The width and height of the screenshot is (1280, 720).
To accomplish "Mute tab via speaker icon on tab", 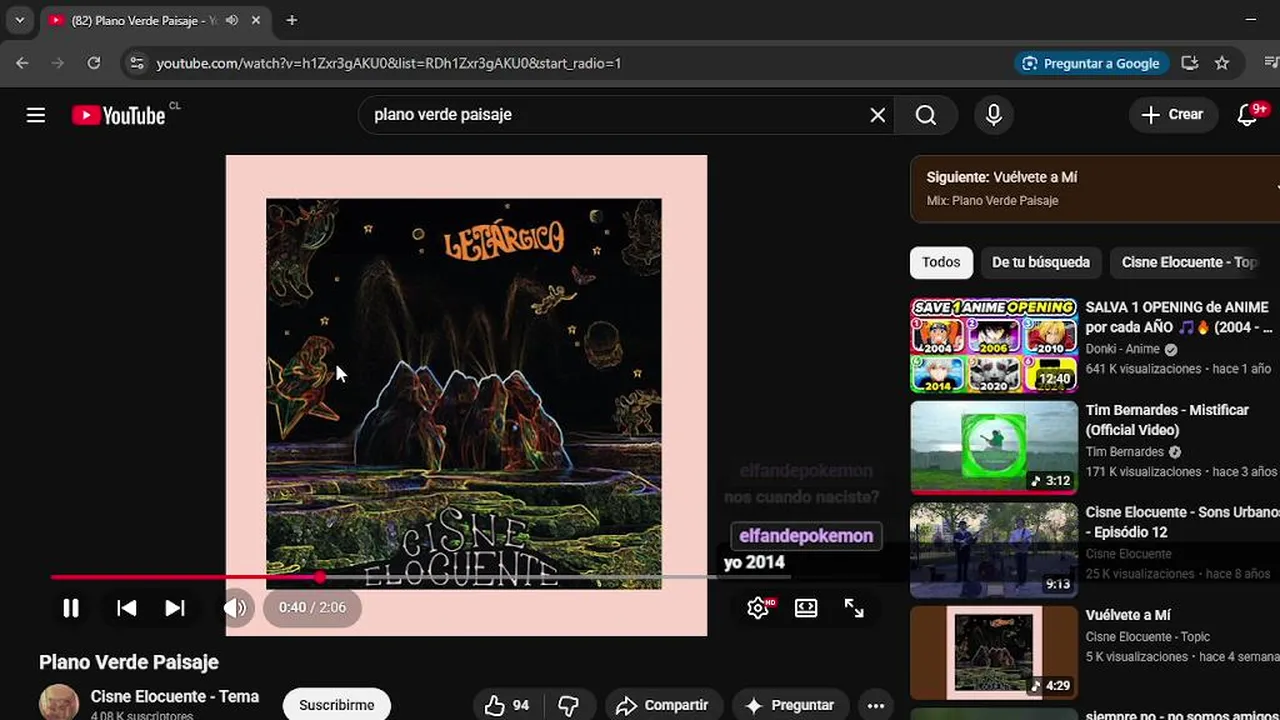I will tap(232, 20).
